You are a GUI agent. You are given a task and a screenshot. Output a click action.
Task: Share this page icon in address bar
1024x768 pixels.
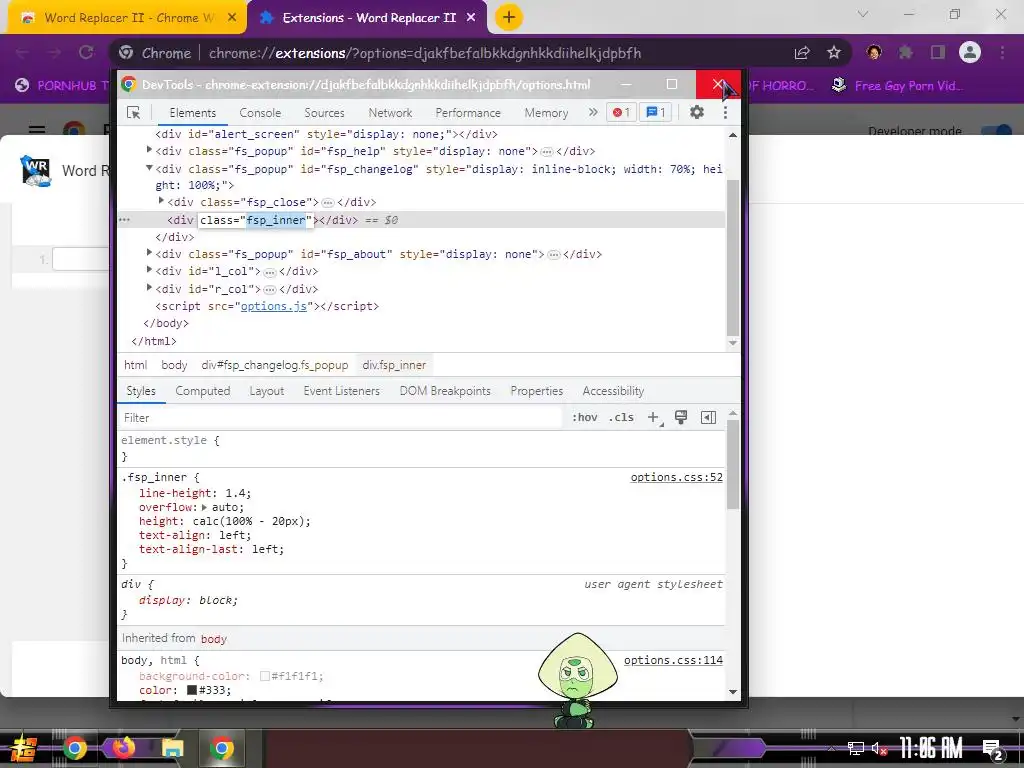(802, 53)
